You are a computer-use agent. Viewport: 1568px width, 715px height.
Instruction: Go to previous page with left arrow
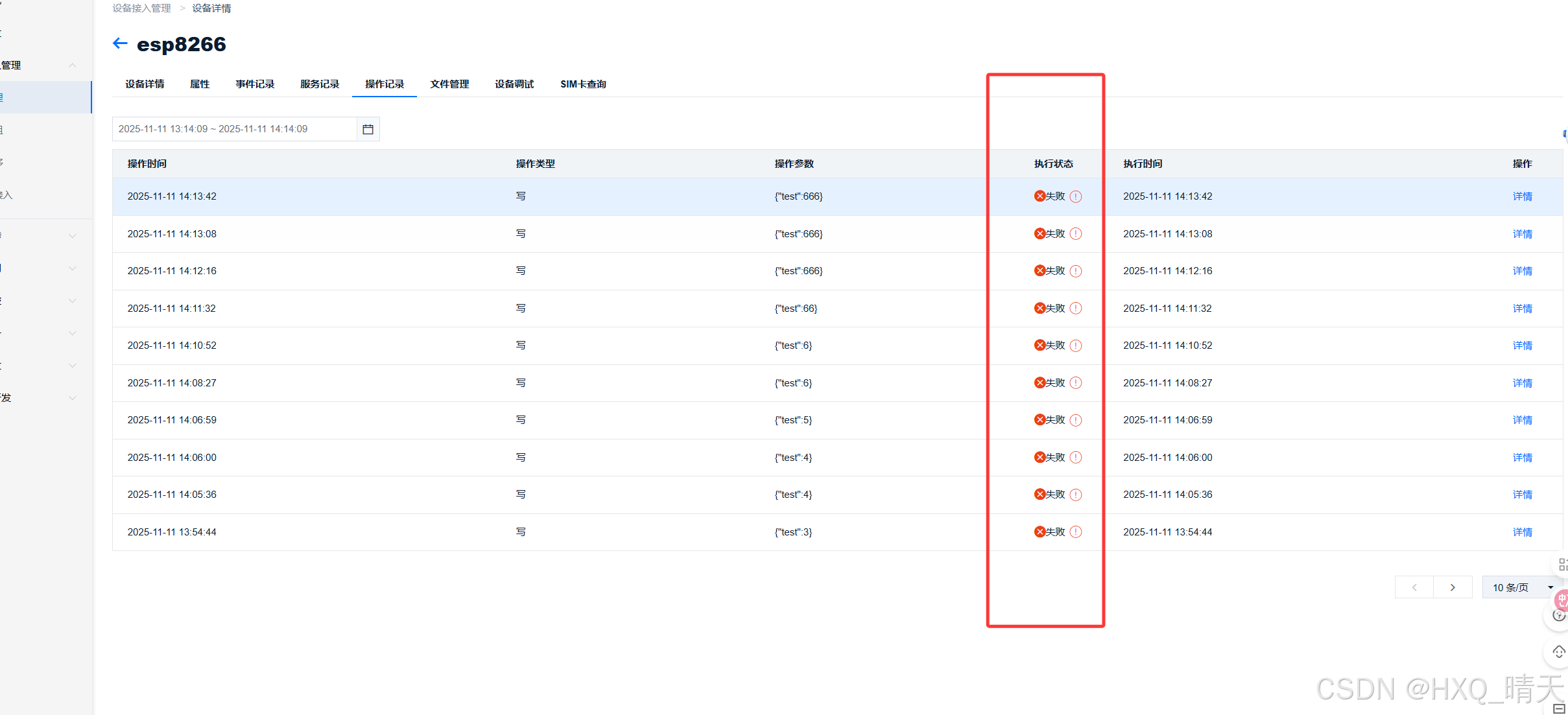pyautogui.click(x=1414, y=587)
